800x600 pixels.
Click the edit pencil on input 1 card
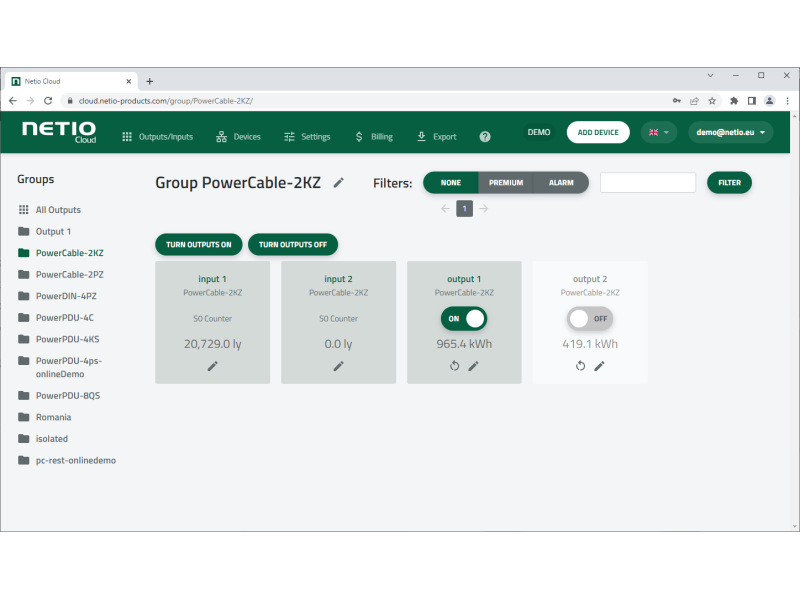[213, 366]
